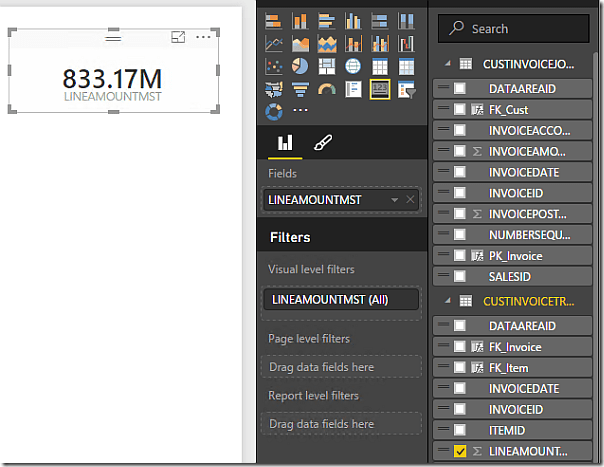This screenshot has height=467, width=604.
Task: Select the treemap visualization
Action: tap(327, 66)
